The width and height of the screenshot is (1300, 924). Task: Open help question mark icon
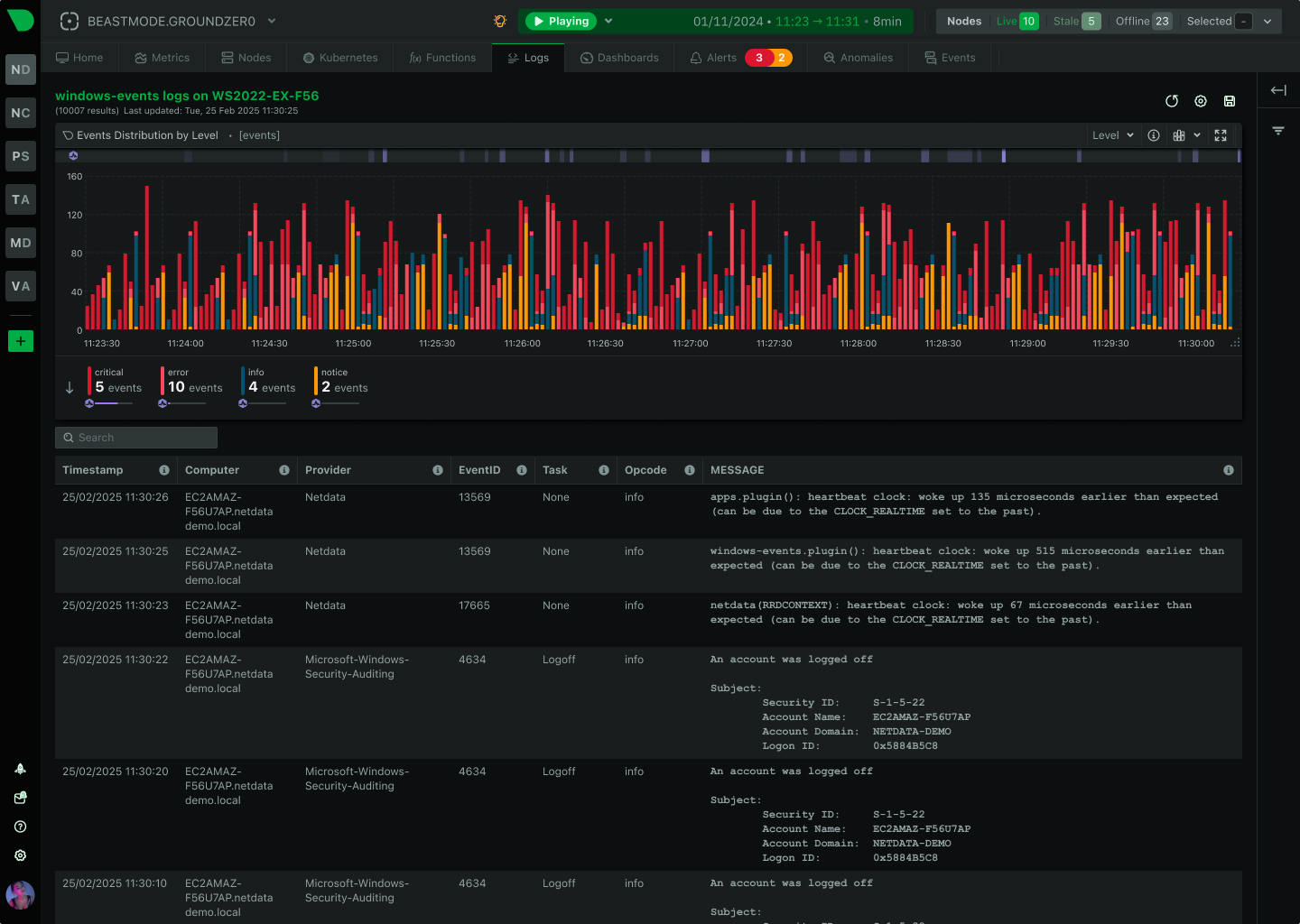[x=20, y=827]
